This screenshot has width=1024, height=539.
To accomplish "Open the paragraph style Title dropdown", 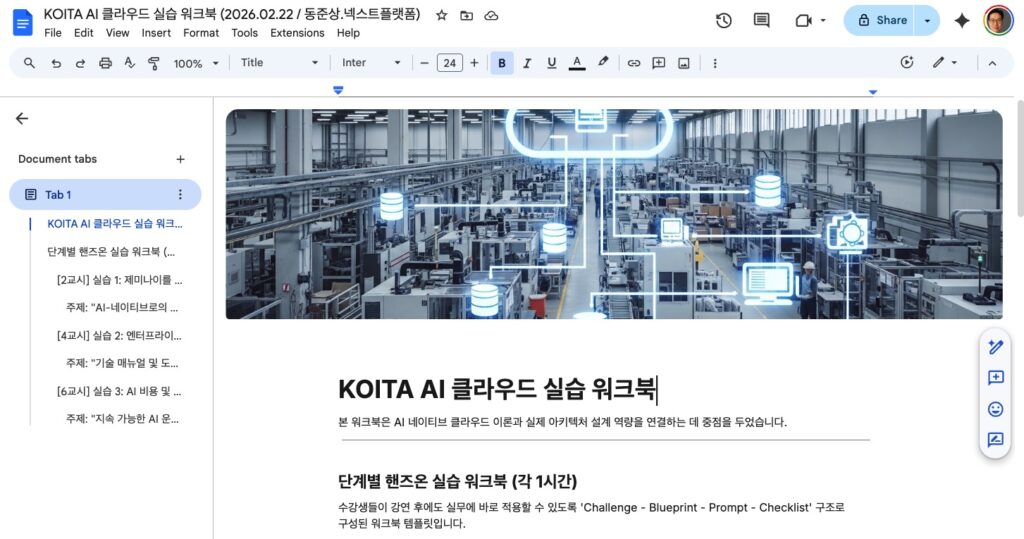I will click(x=279, y=63).
